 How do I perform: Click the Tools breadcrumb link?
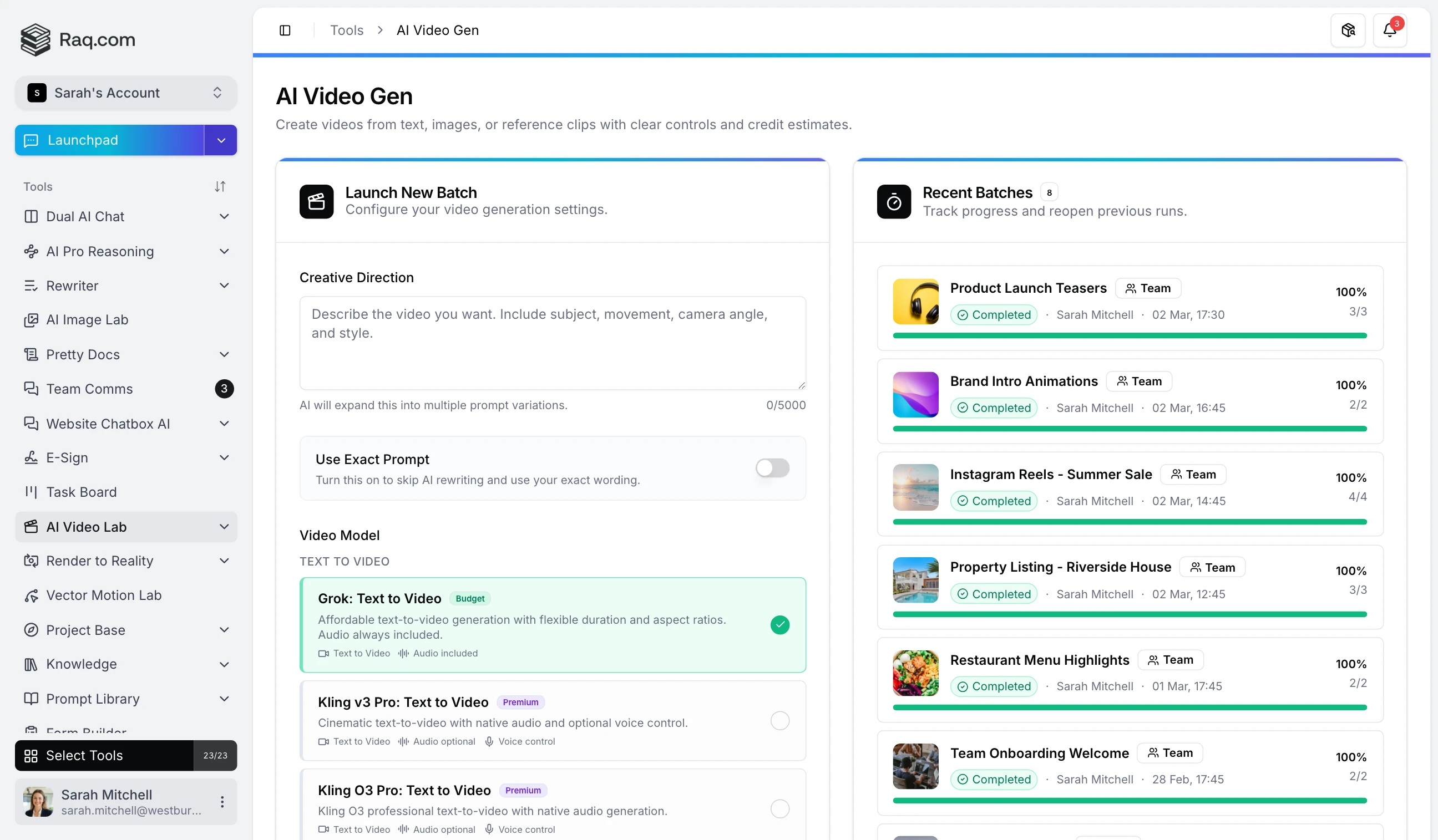click(346, 29)
